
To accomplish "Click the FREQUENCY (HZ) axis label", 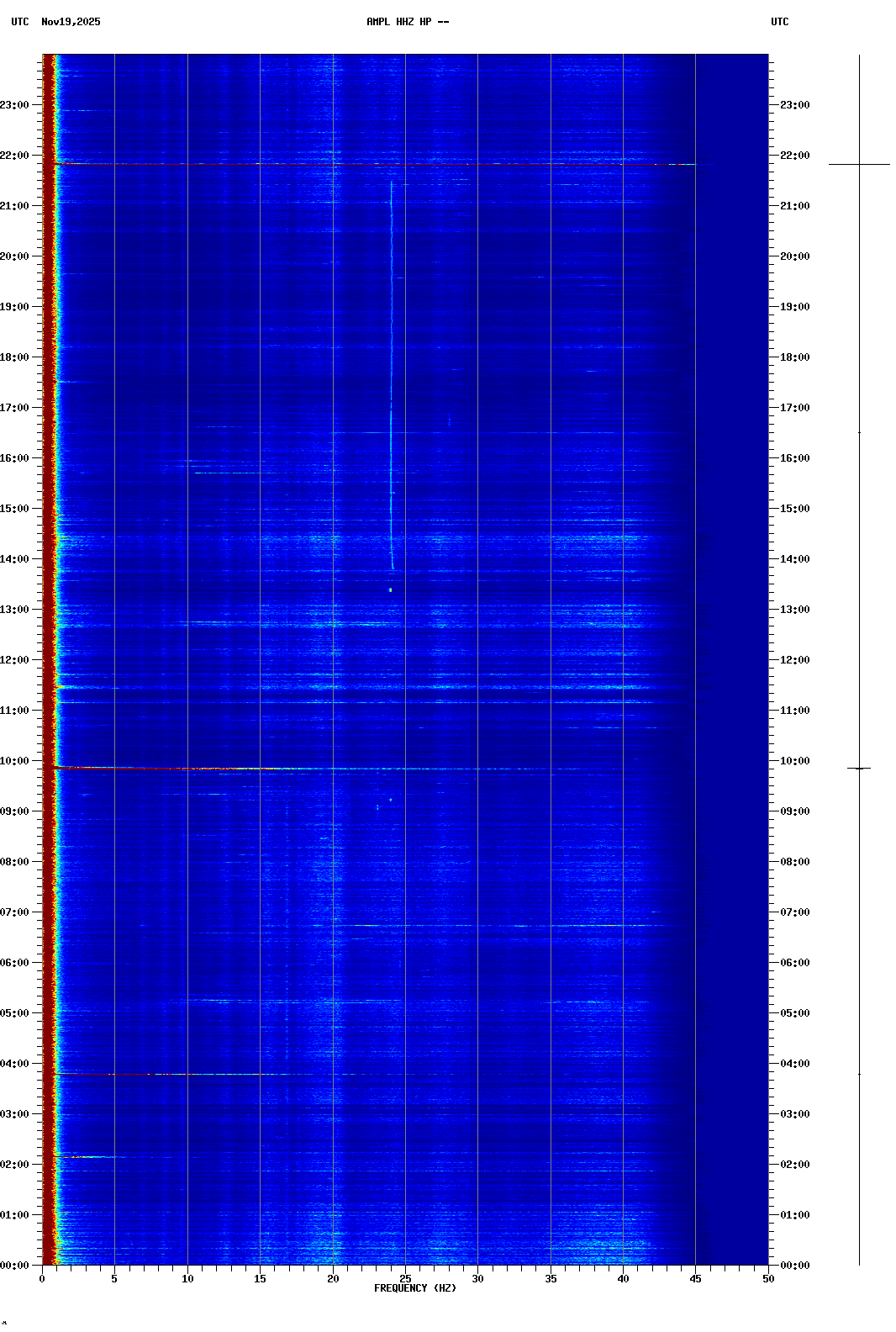I will pos(414,1288).
